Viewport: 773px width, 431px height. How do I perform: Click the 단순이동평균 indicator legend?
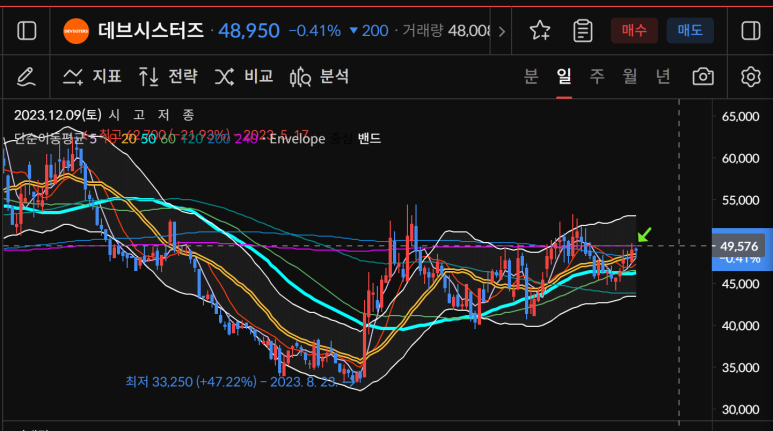[x=49, y=139]
